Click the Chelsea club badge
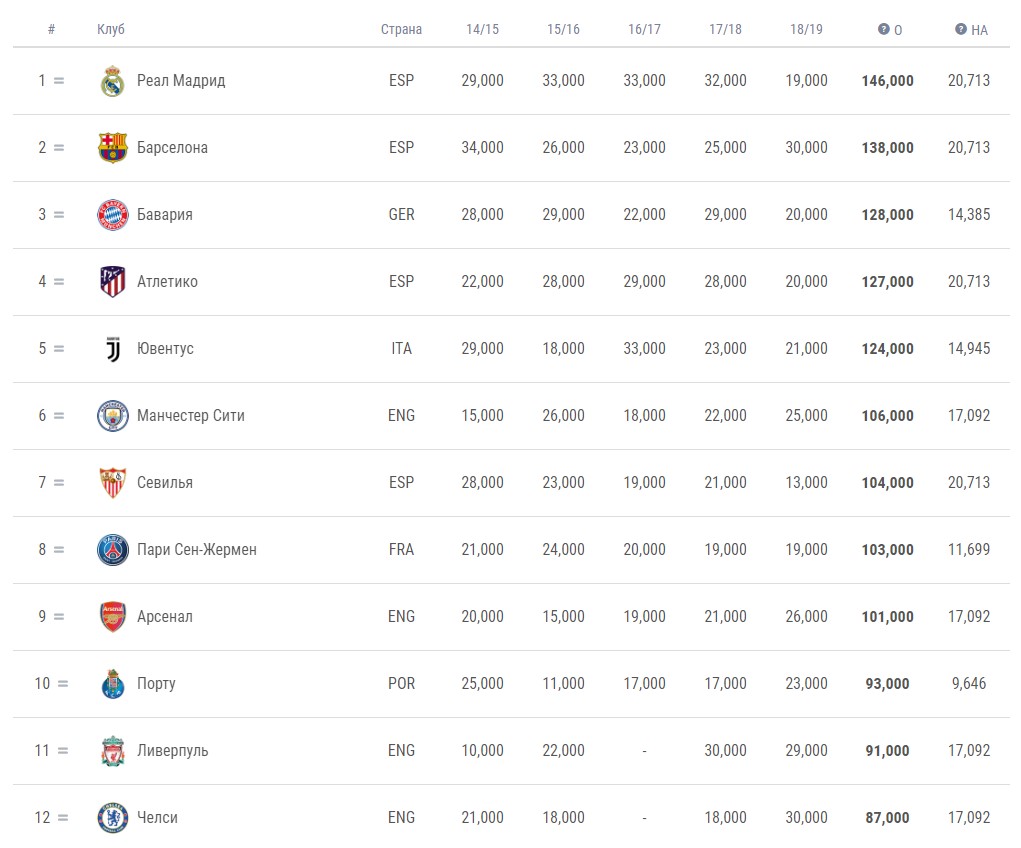Image resolution: width=1021 pixels, height=848 pixels. click(113, 818)
